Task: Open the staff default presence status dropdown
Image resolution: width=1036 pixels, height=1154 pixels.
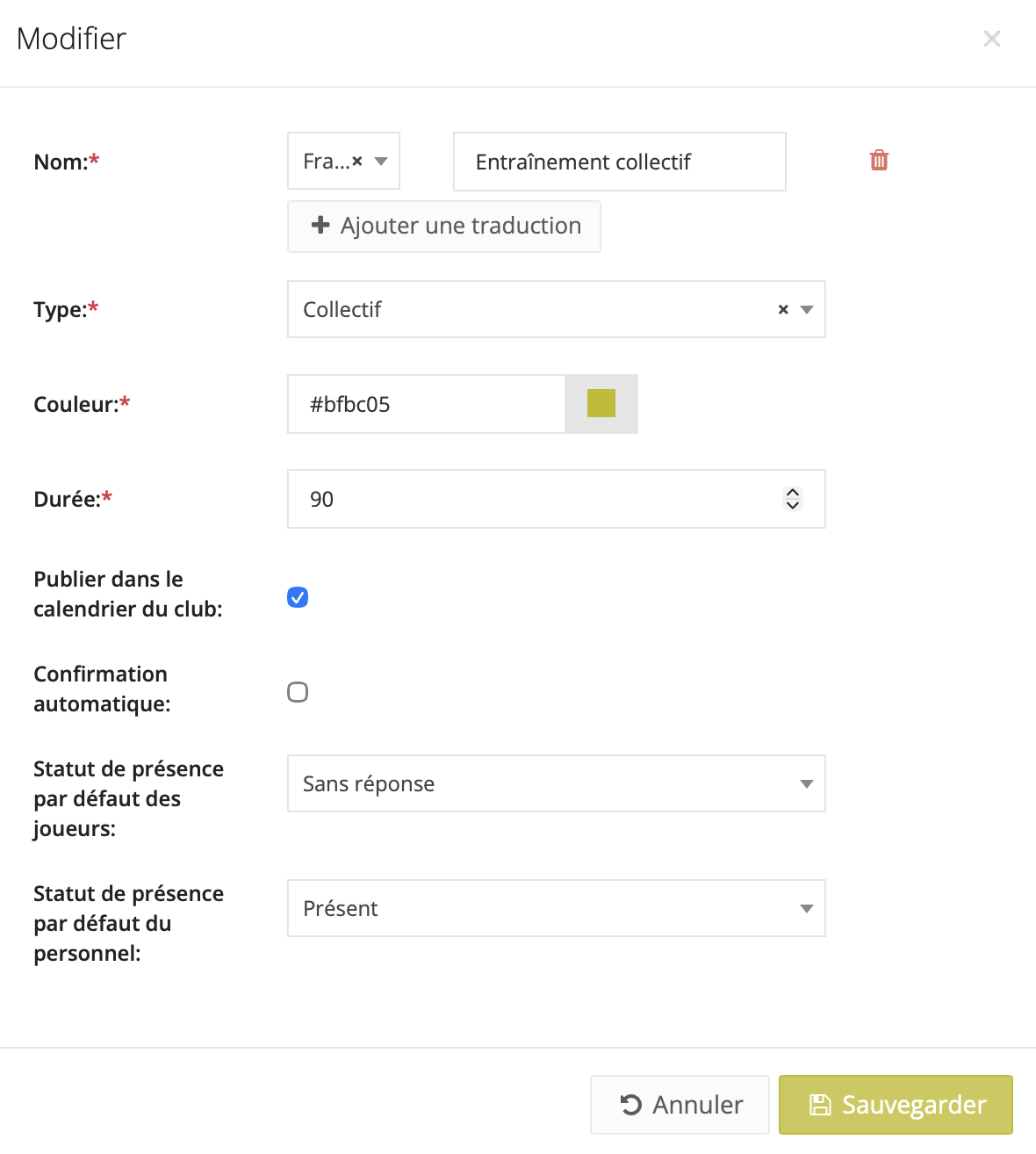Action: pos(556,908)
